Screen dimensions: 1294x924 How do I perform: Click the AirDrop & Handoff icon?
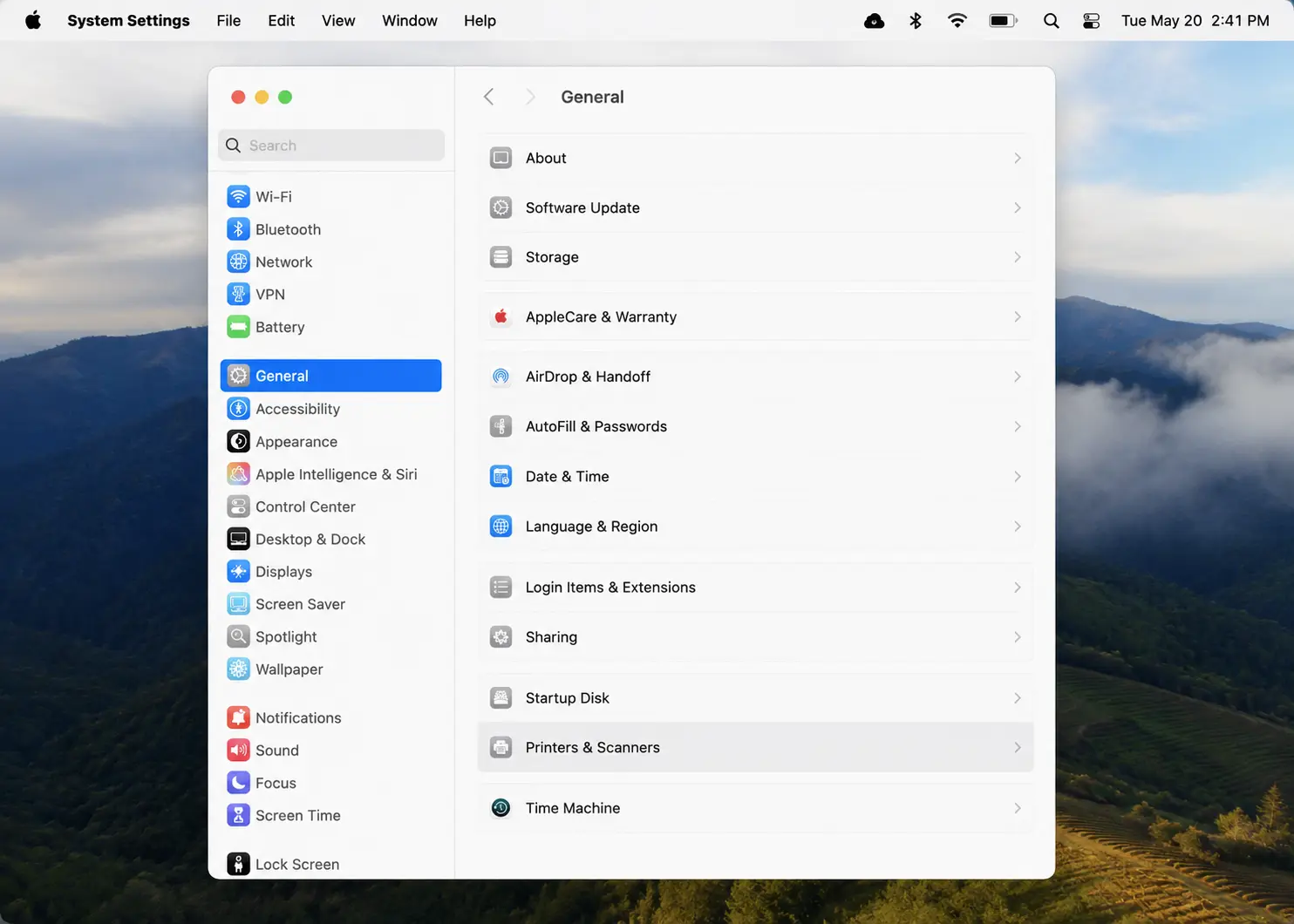pos(501,377)
